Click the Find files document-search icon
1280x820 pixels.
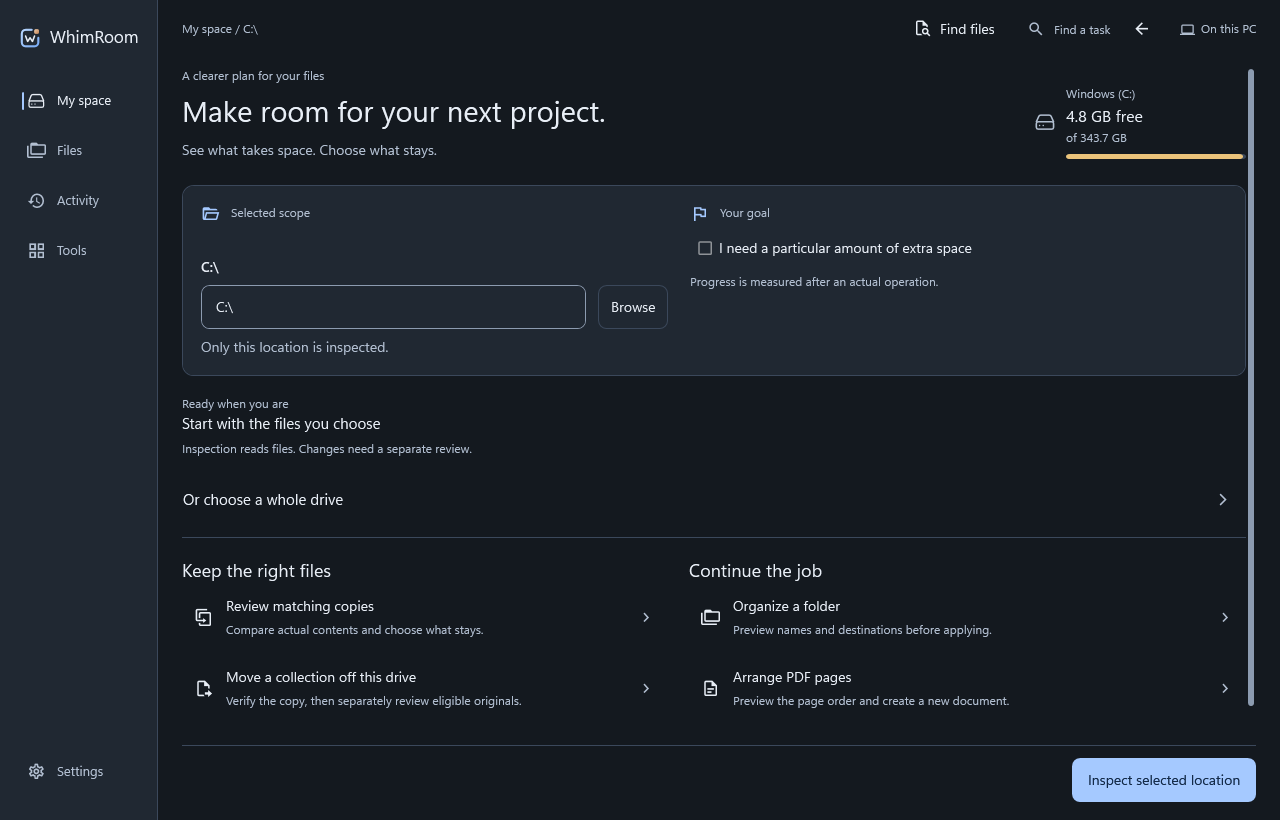coord(922,29)
